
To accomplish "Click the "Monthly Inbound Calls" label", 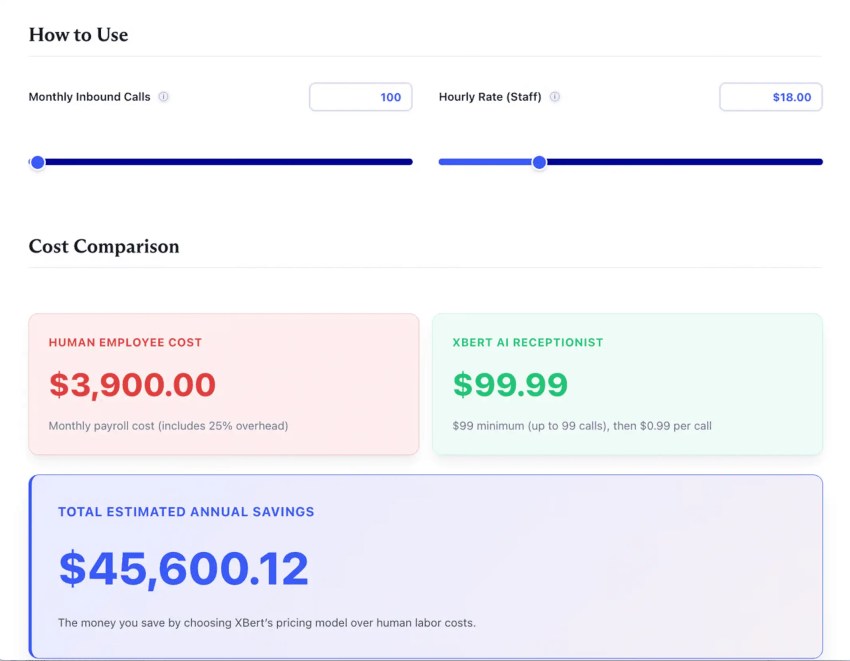I will coord(89,97).
